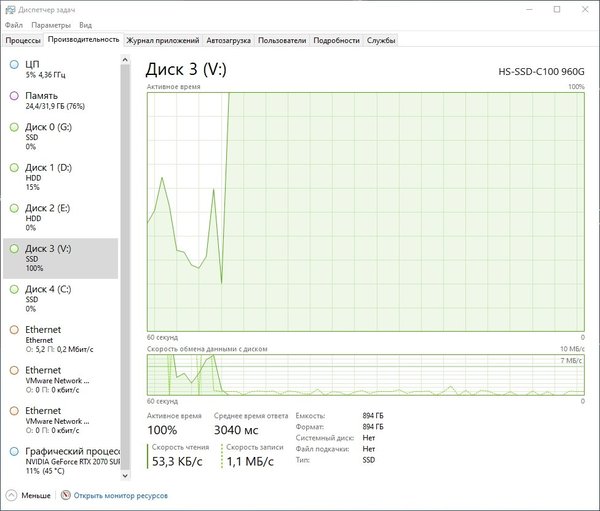Click the sidebar vertical scrollbar
This screenshot has height=511, width=600.
click(125, 200)
